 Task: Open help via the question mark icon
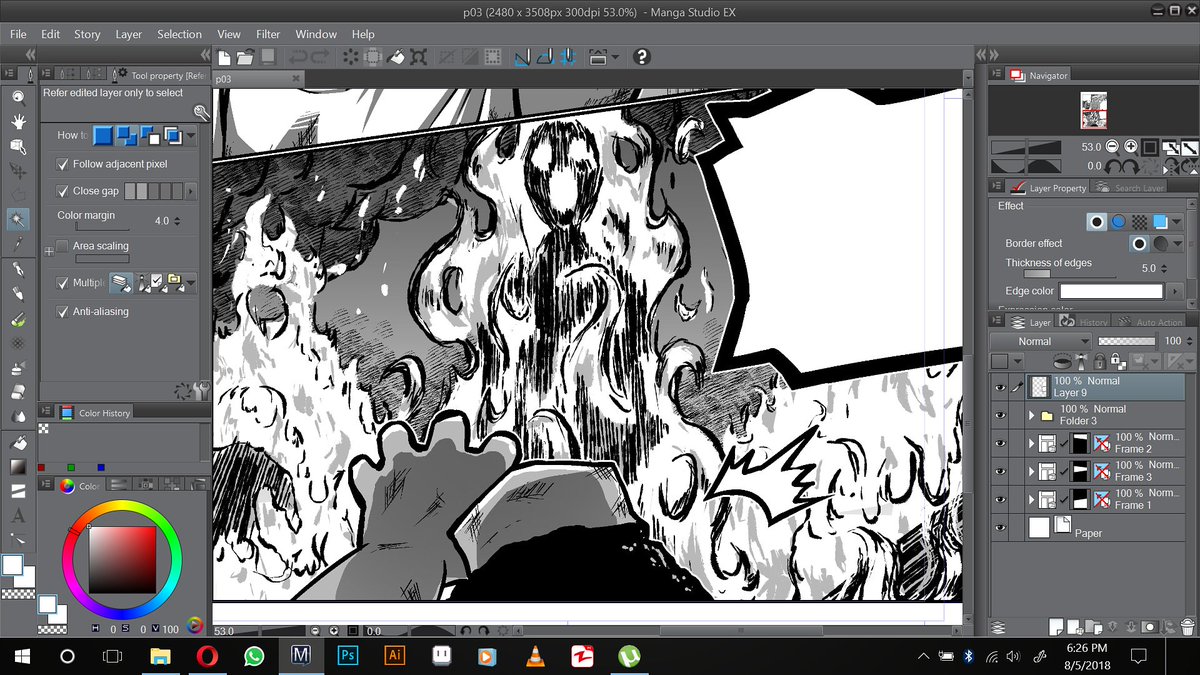(x=642, y=57)
